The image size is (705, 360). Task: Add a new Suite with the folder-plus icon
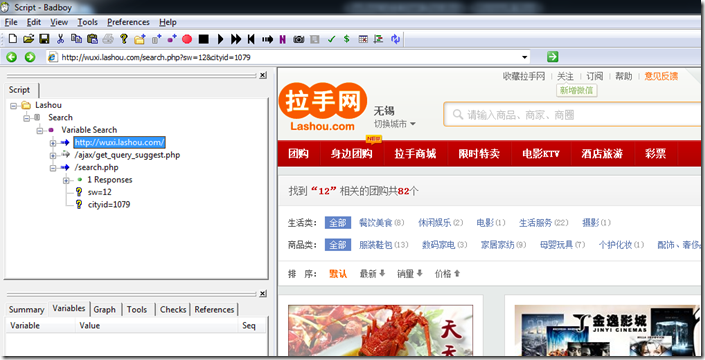click(139, 39)
